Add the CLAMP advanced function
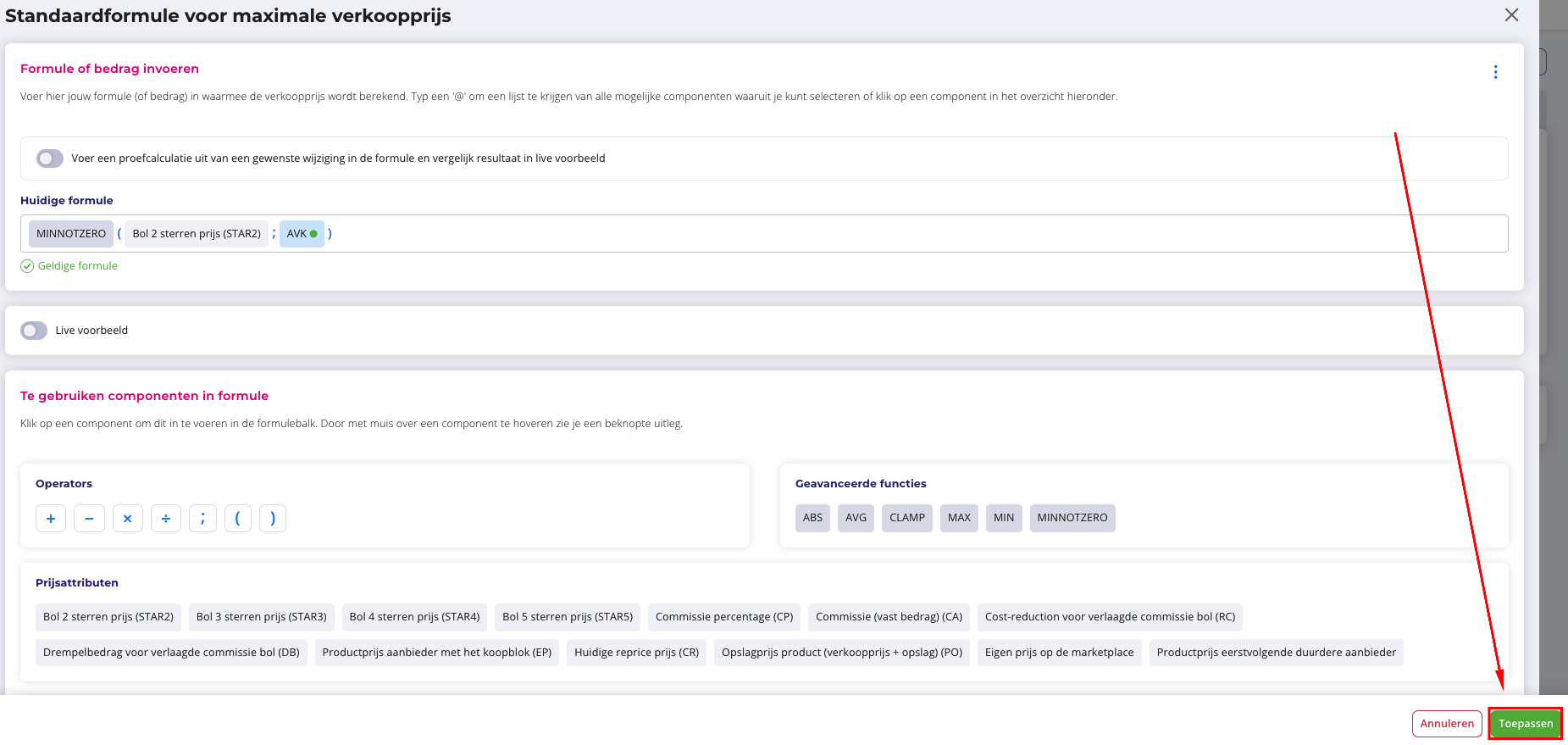Screen dimensions: 1568x745 pyautogui.click(x=906, y=518)
